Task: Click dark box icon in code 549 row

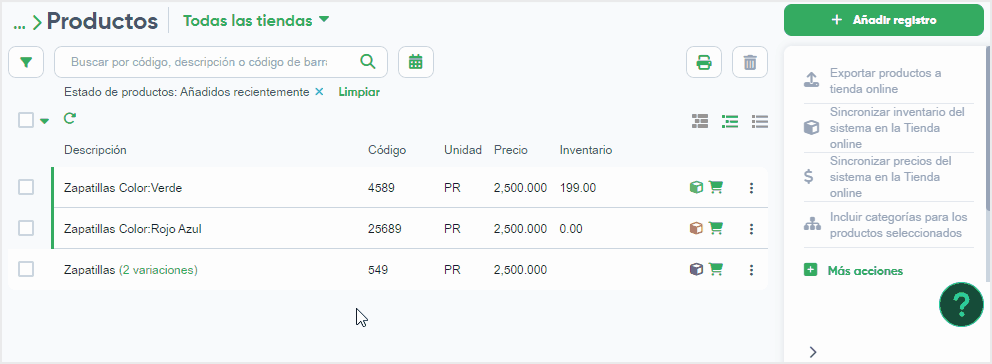Action: (x=696, y=269)
